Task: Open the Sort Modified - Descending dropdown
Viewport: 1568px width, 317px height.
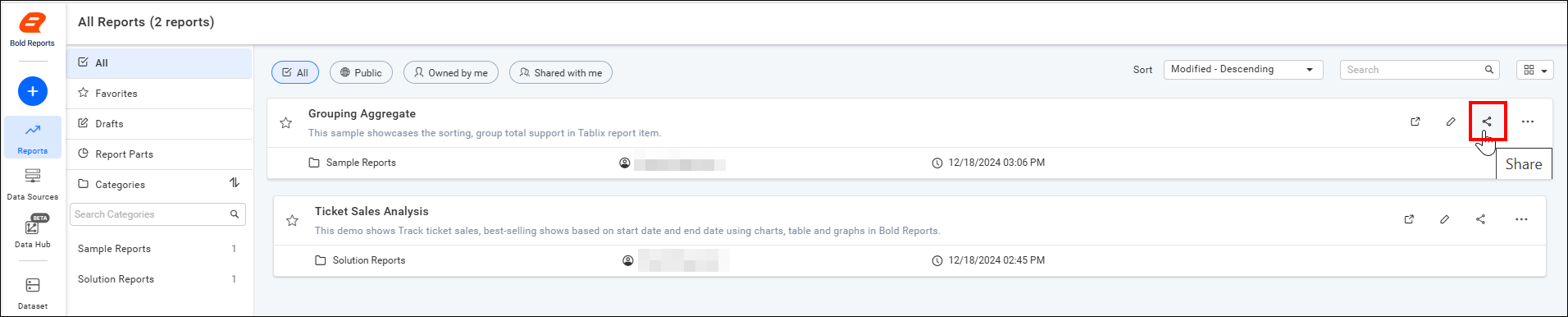Action: [1243, 70]
